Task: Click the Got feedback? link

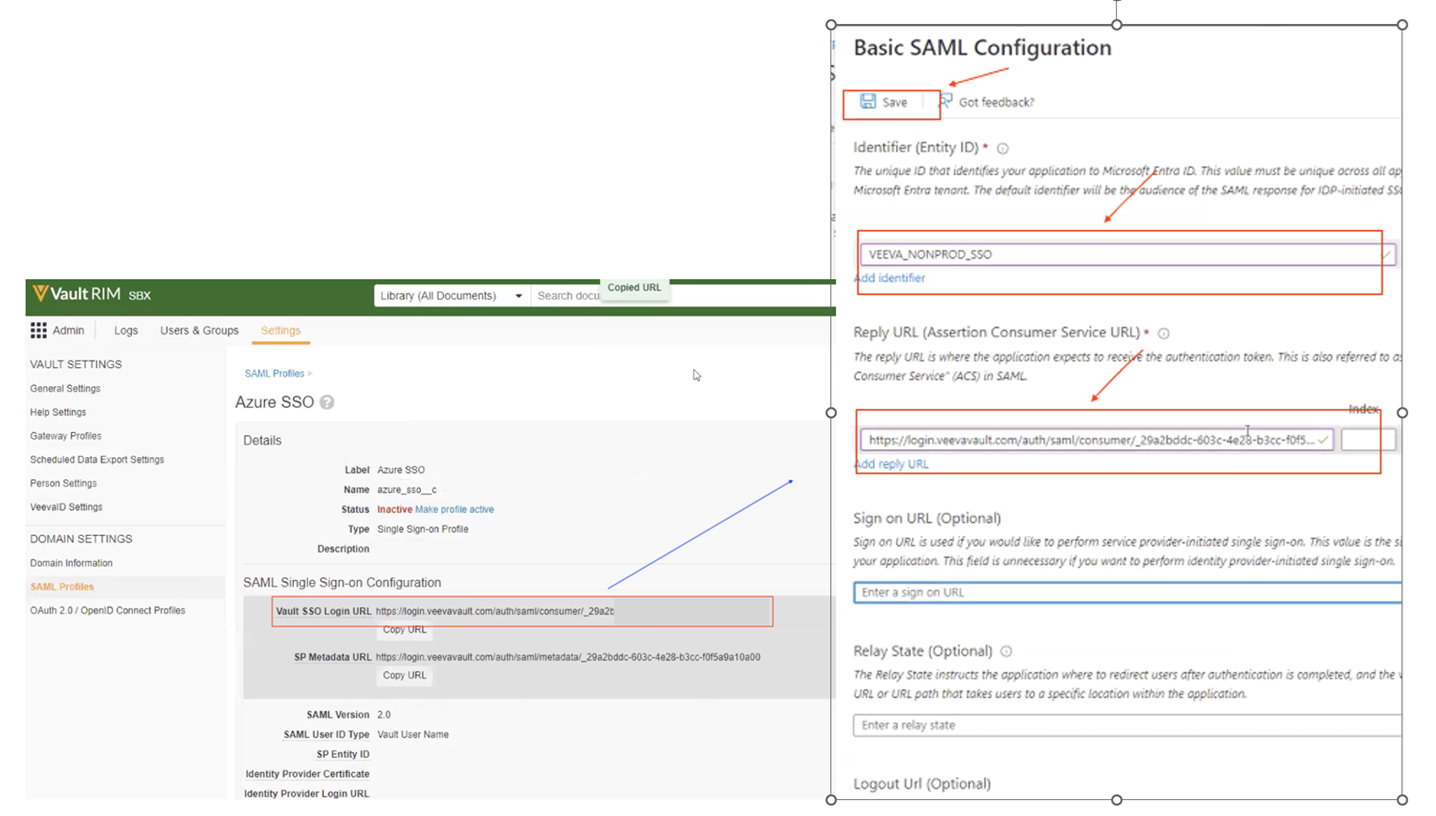Action: 996,102
